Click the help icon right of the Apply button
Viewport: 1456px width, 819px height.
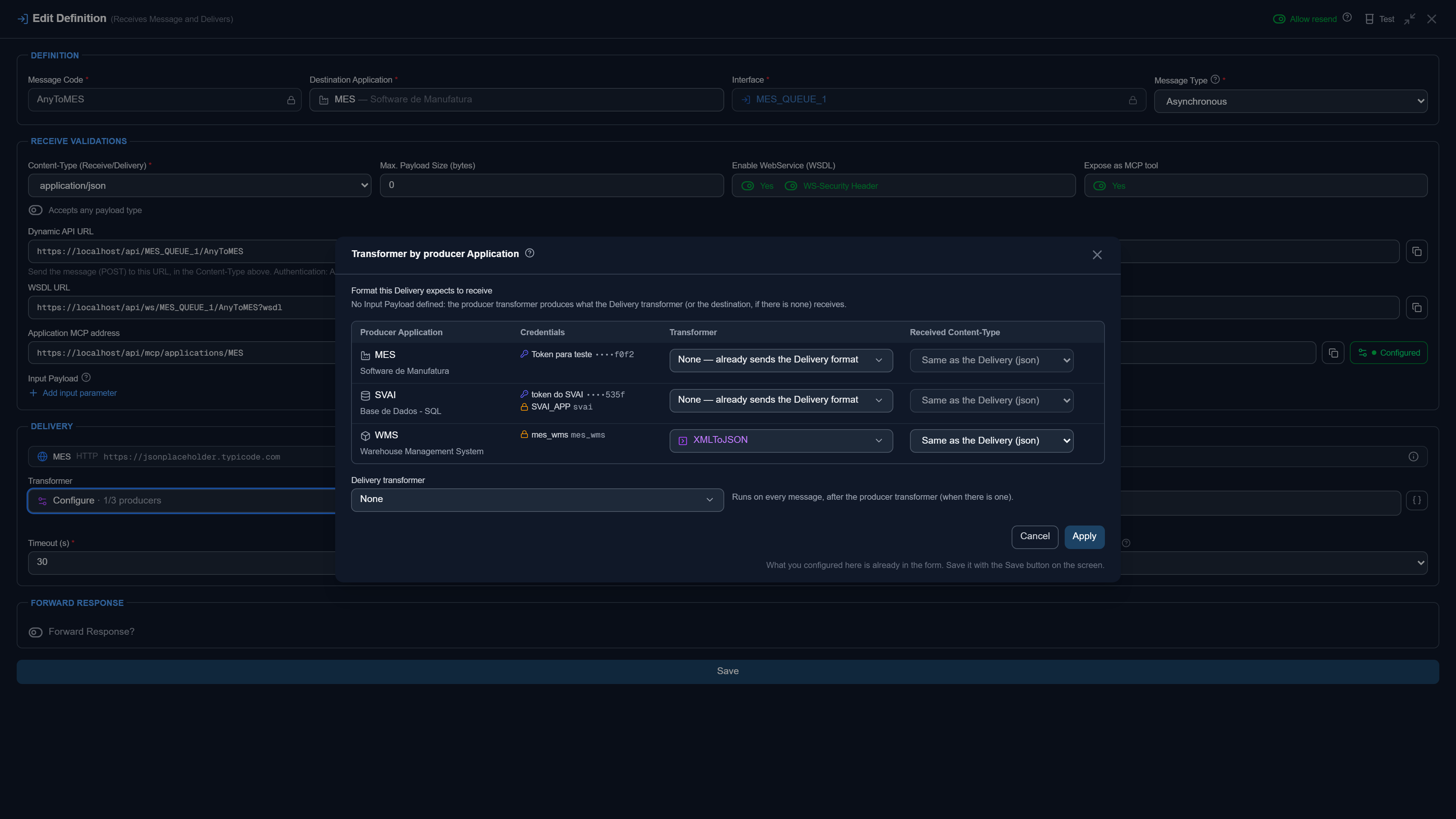pos(1126,543)
